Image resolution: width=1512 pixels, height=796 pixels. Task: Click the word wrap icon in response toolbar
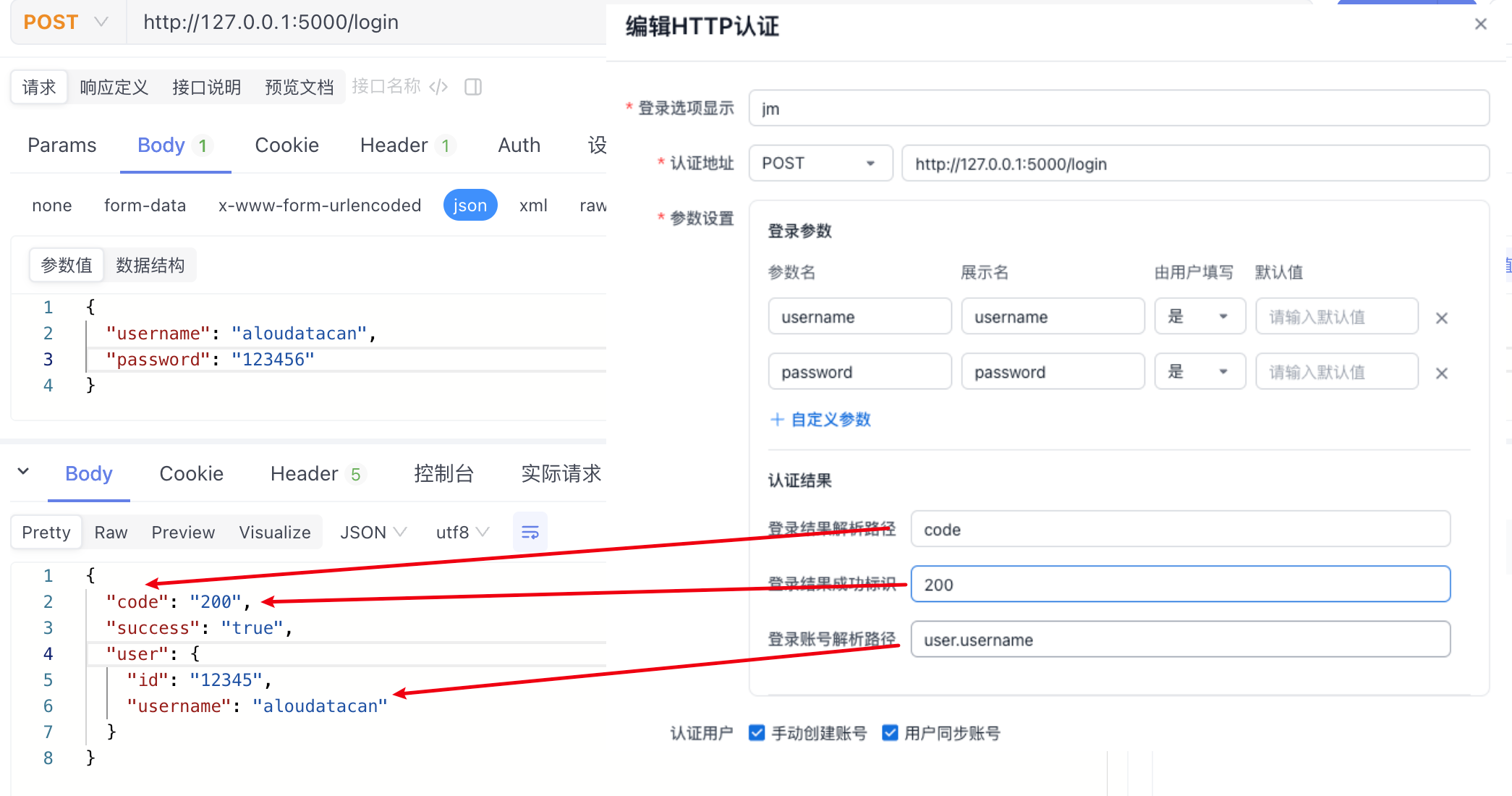click(530, 533)
